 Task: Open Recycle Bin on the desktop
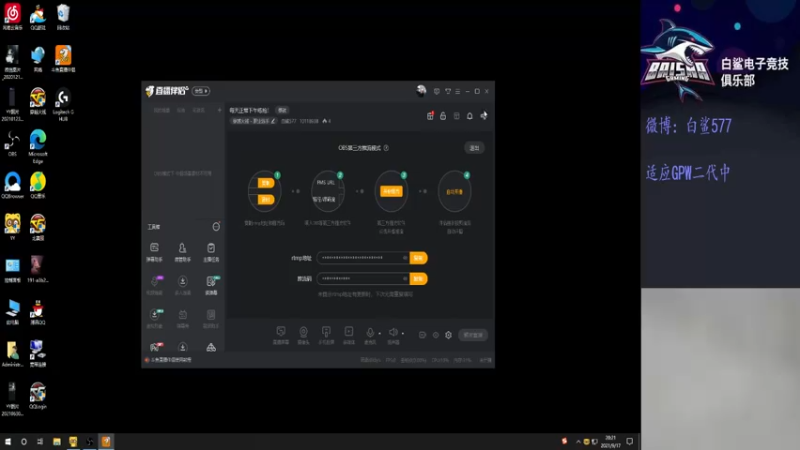pos(63,16)
